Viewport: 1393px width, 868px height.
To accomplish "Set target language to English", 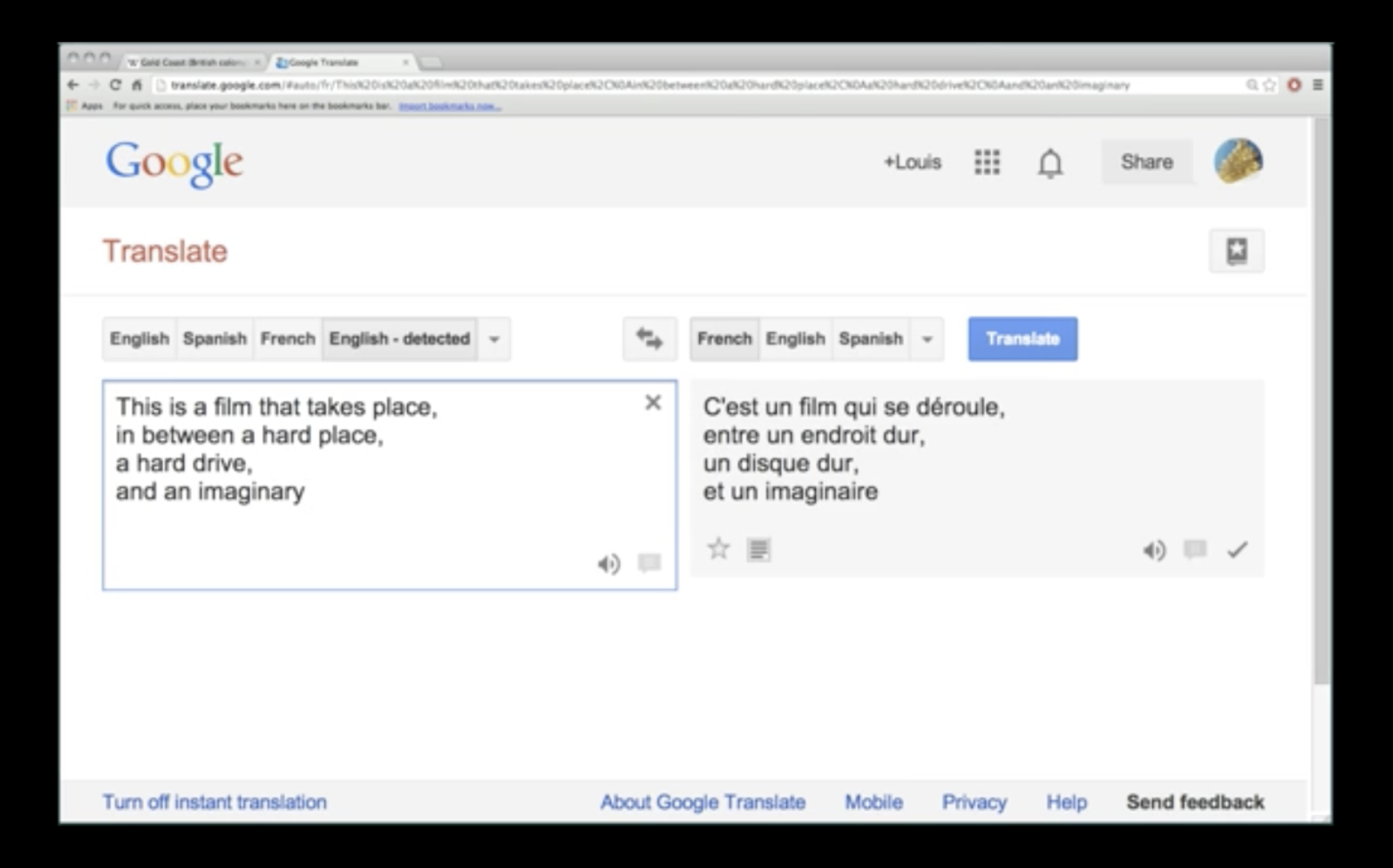I will point(795,338).
